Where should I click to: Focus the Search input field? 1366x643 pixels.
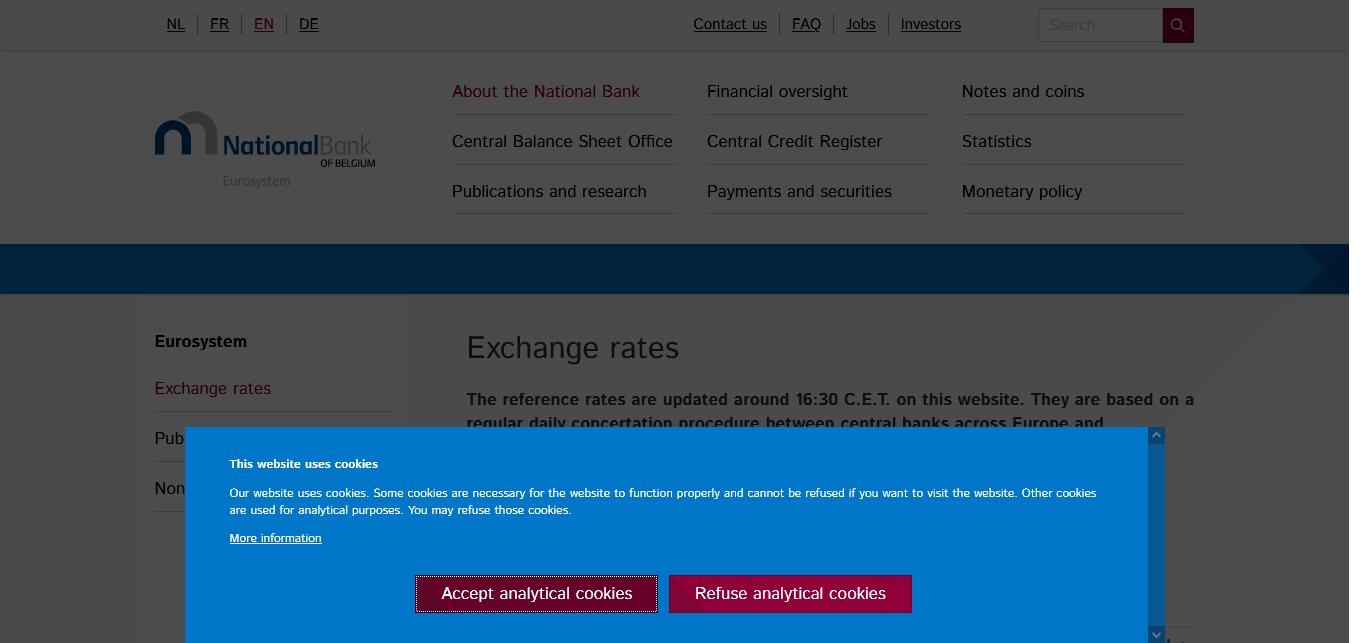tap(1100, 25)
